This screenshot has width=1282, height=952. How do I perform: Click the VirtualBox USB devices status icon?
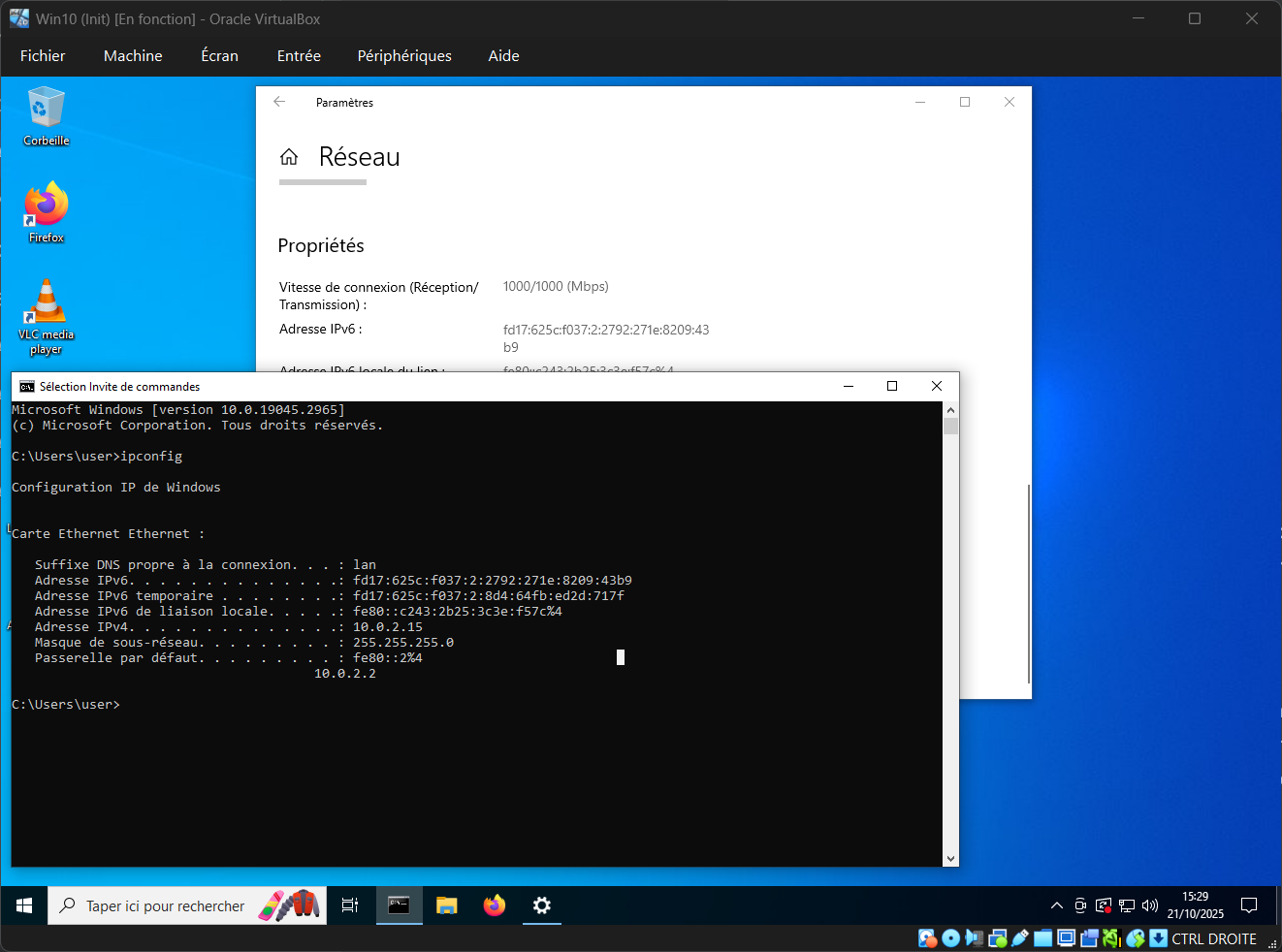(1019, 938)
